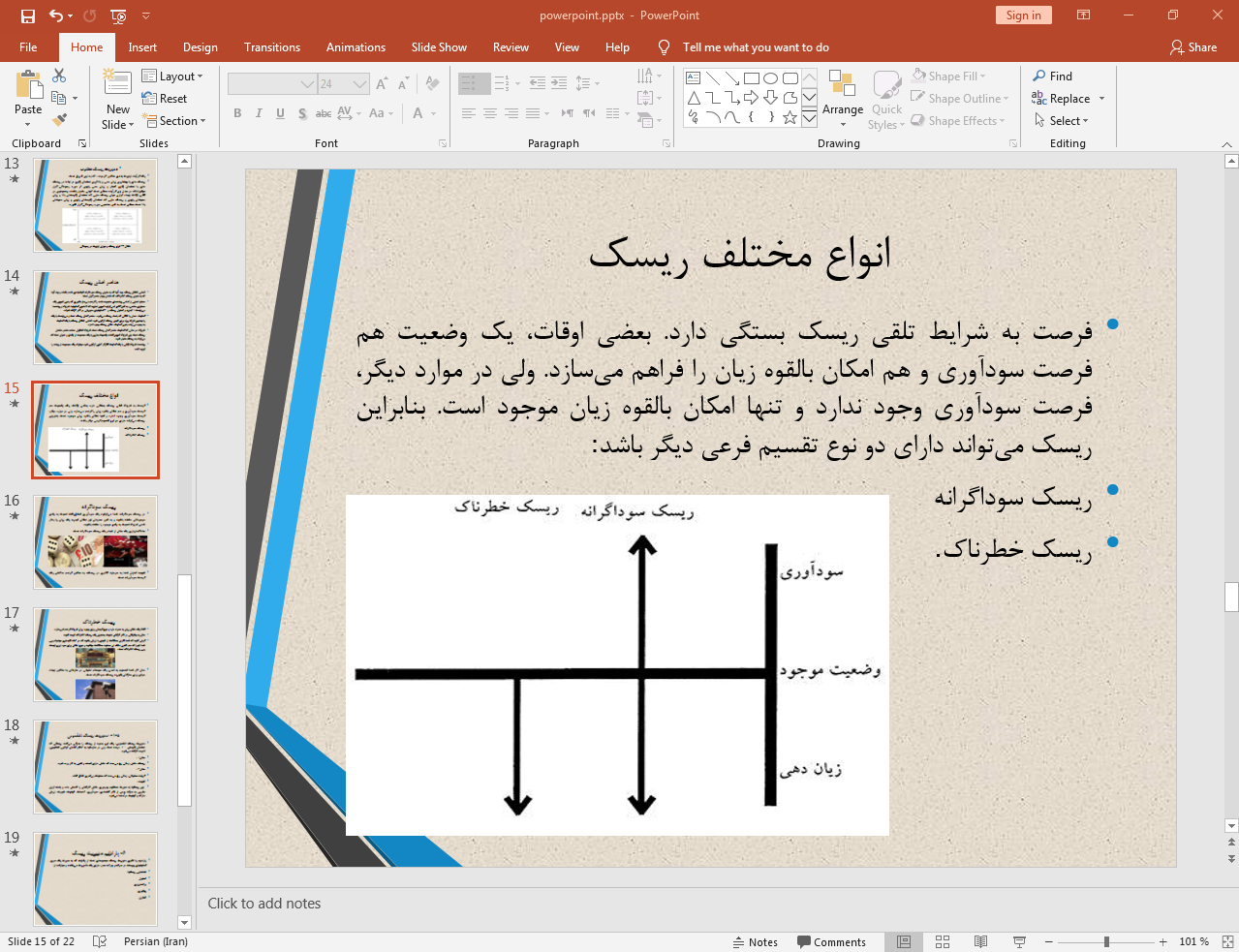Toggle align right paragraph button
The width and height of the screenshot is (1239, 952).
[x=511, y=113]
